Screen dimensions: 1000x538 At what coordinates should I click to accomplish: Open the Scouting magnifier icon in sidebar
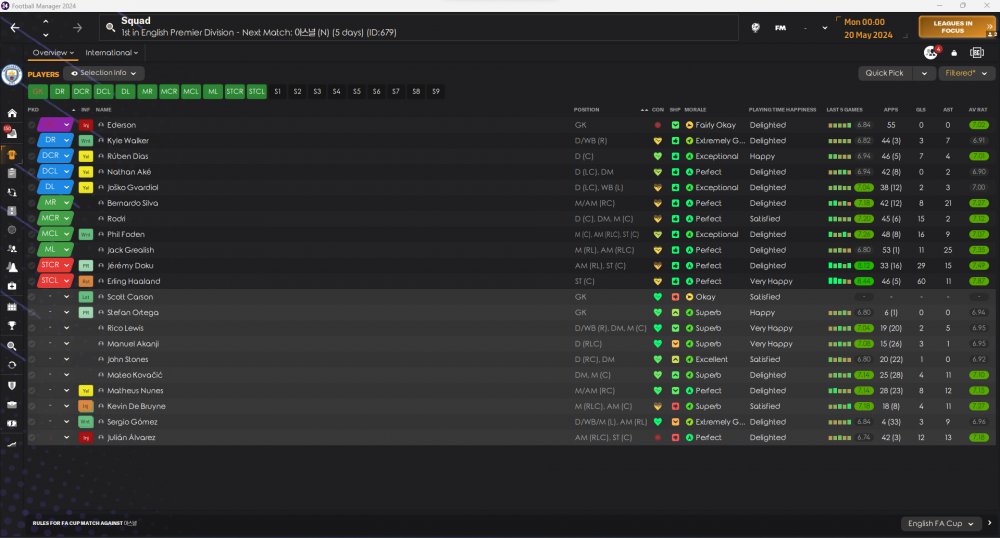pyautogui.click(x=11, y=346)
